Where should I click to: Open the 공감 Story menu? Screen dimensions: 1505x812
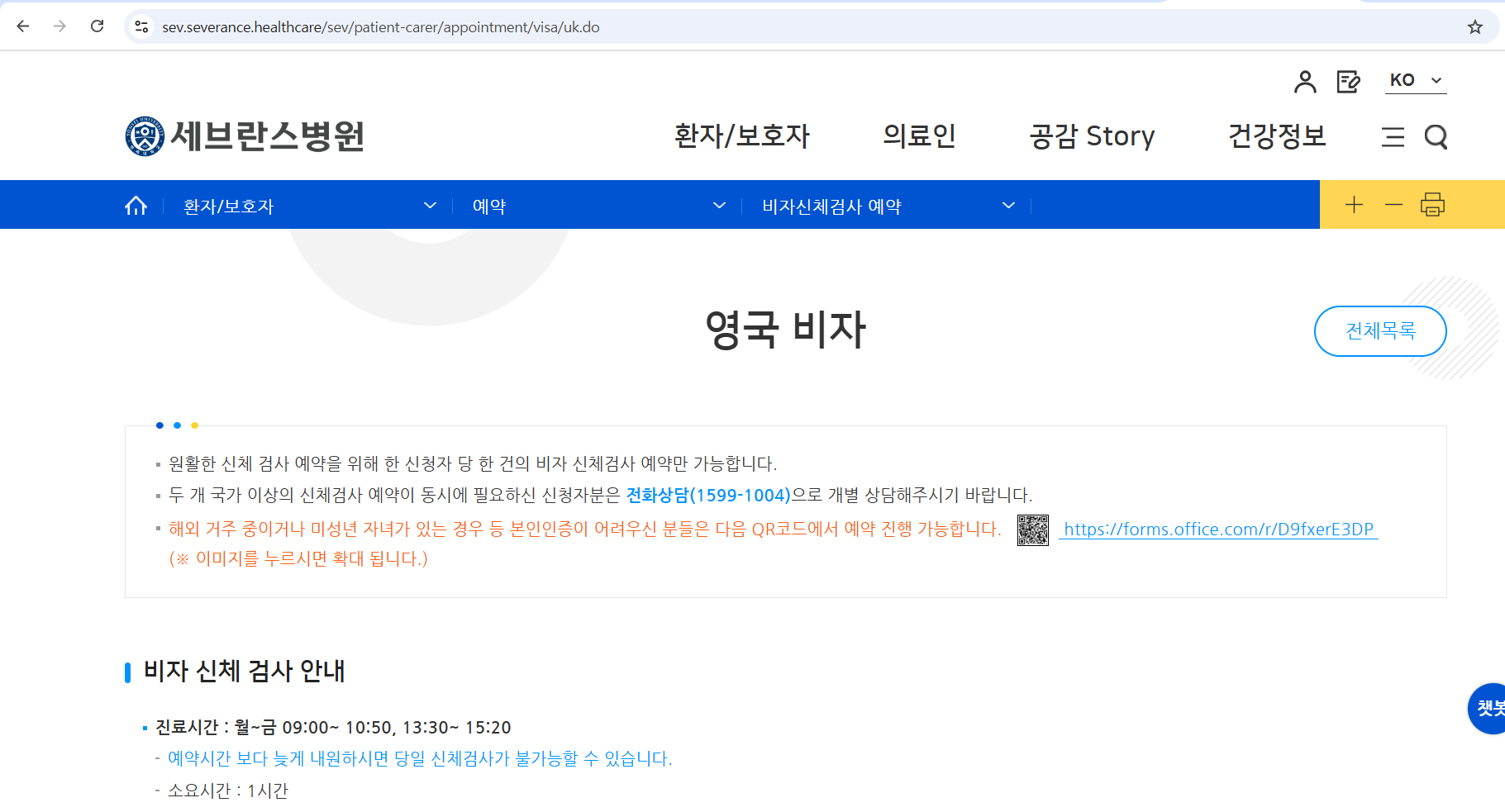1093,136
